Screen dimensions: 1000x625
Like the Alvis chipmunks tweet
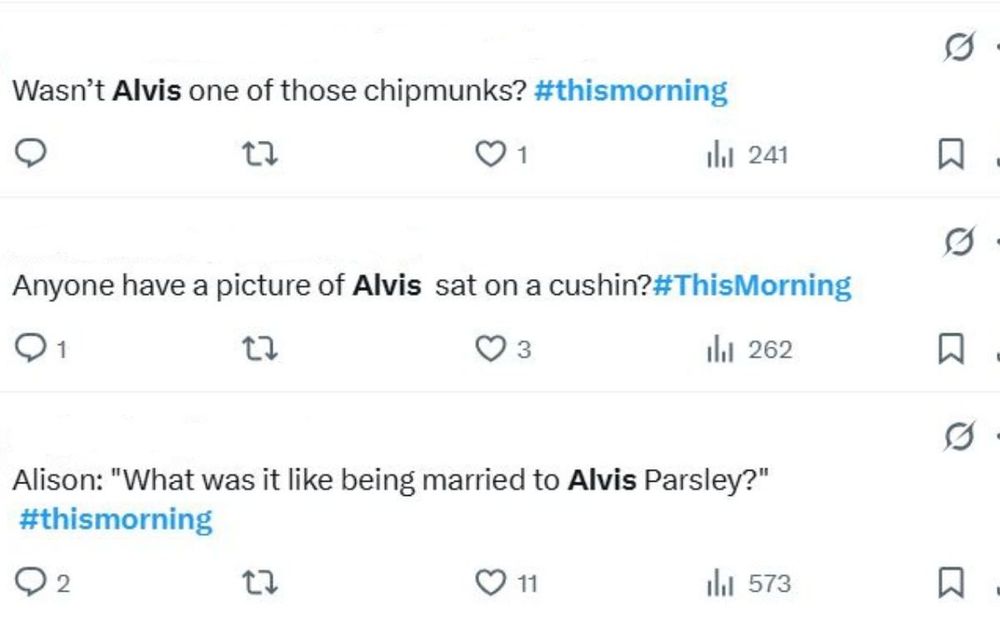point(489,154)
